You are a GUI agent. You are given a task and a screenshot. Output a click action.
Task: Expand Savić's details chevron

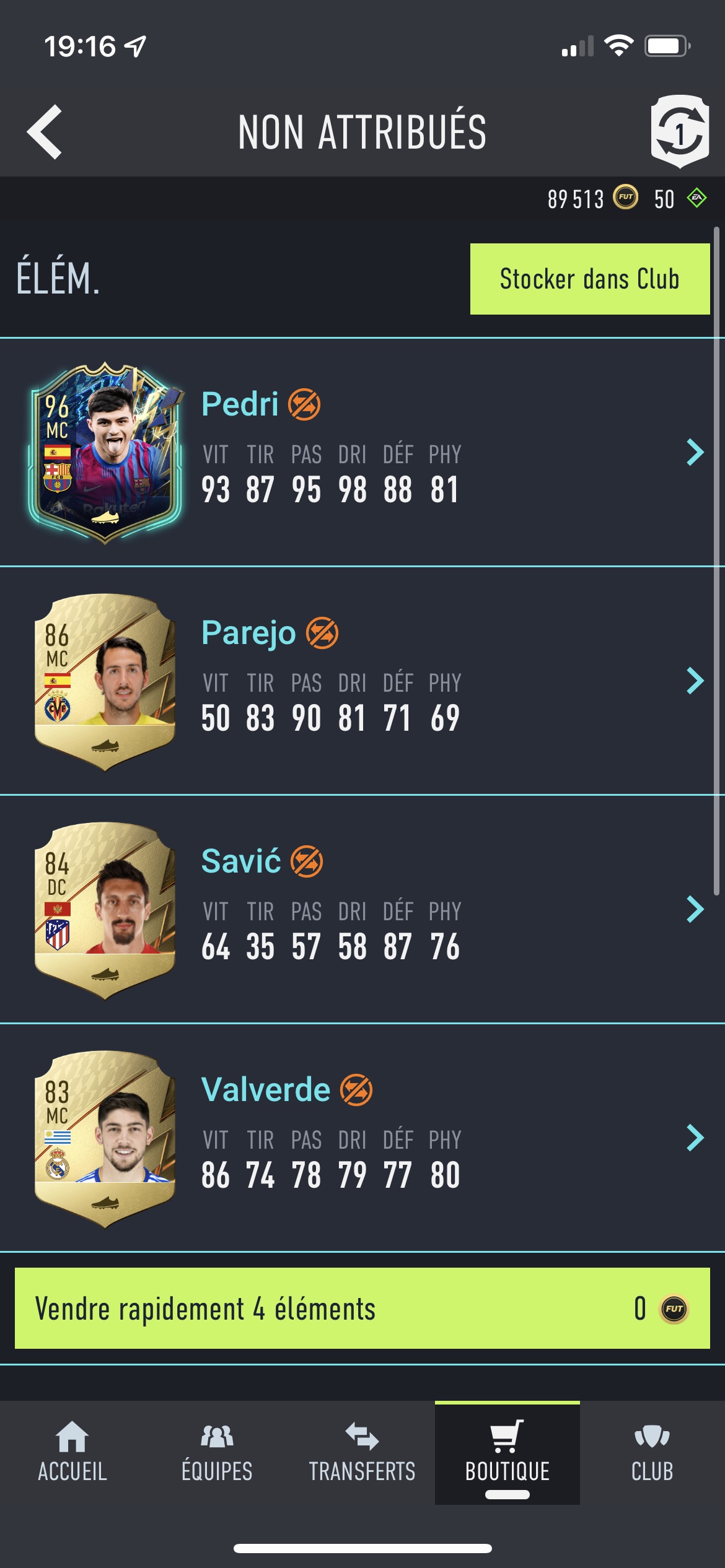point(695,909)
